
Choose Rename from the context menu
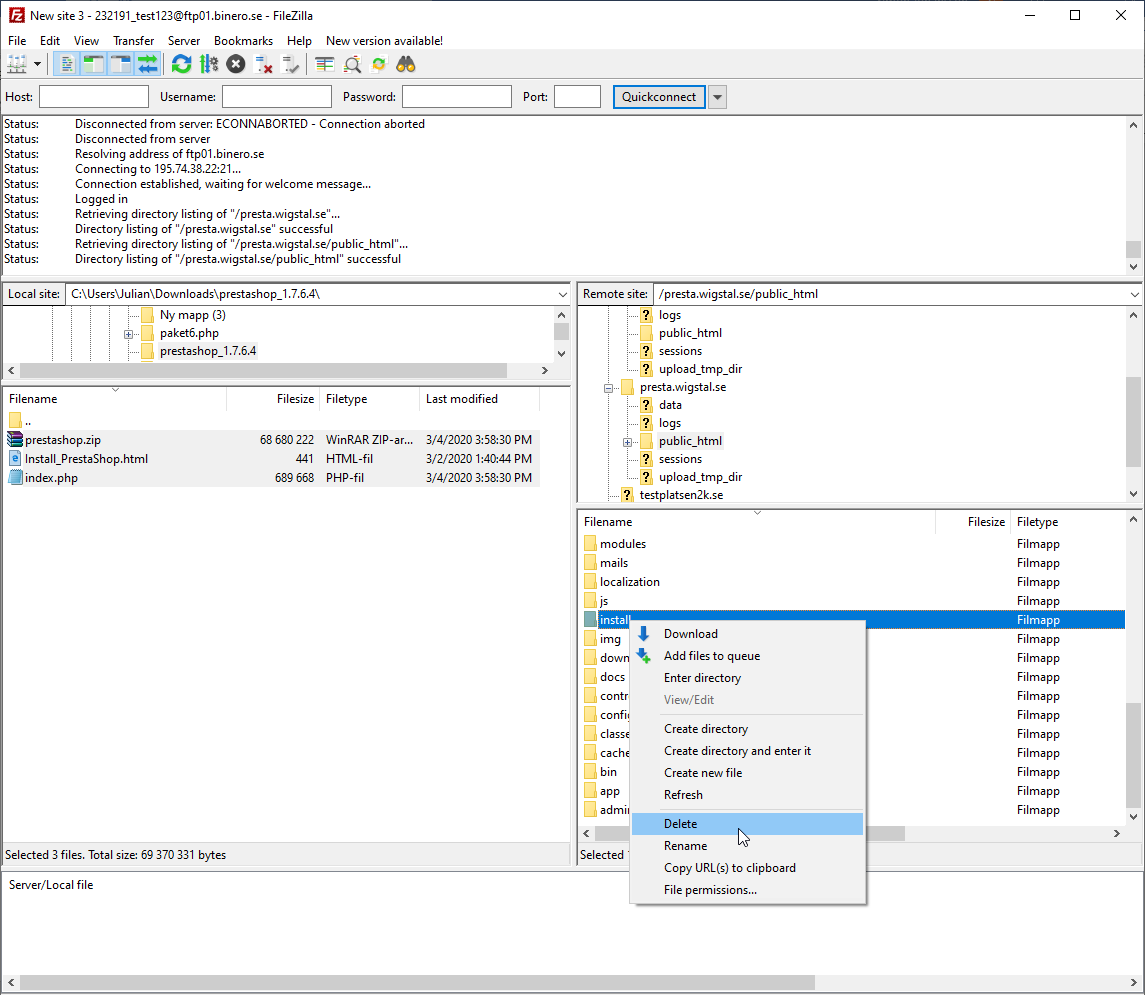coord(748,845)
